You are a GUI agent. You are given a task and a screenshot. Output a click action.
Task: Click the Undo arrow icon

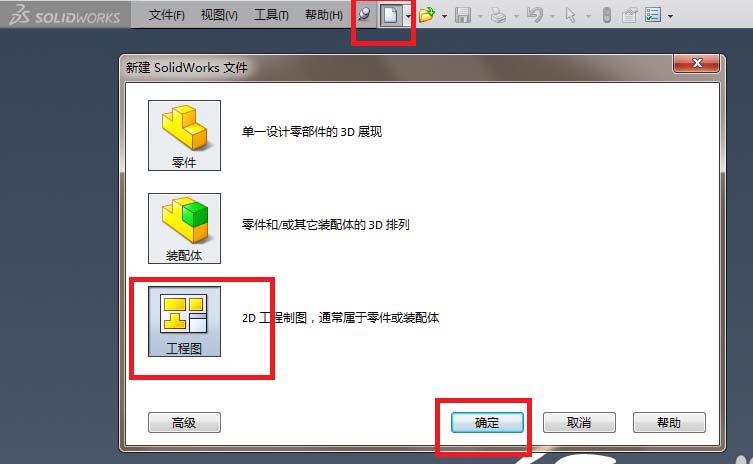(x=534, y=15)
